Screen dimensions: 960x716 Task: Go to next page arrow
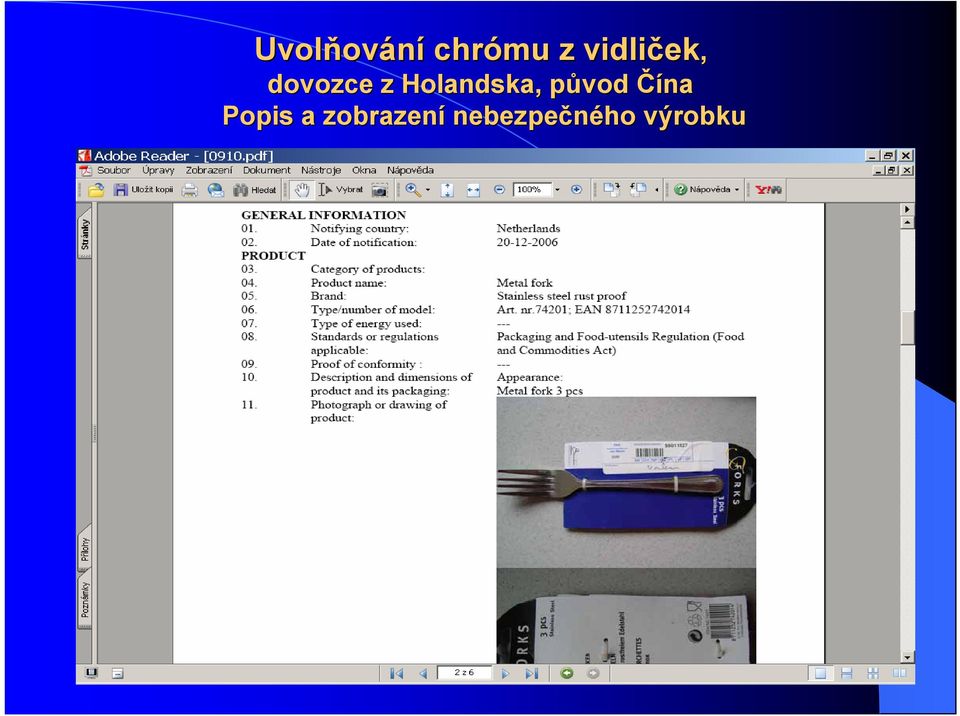click(x=505, y=674)
